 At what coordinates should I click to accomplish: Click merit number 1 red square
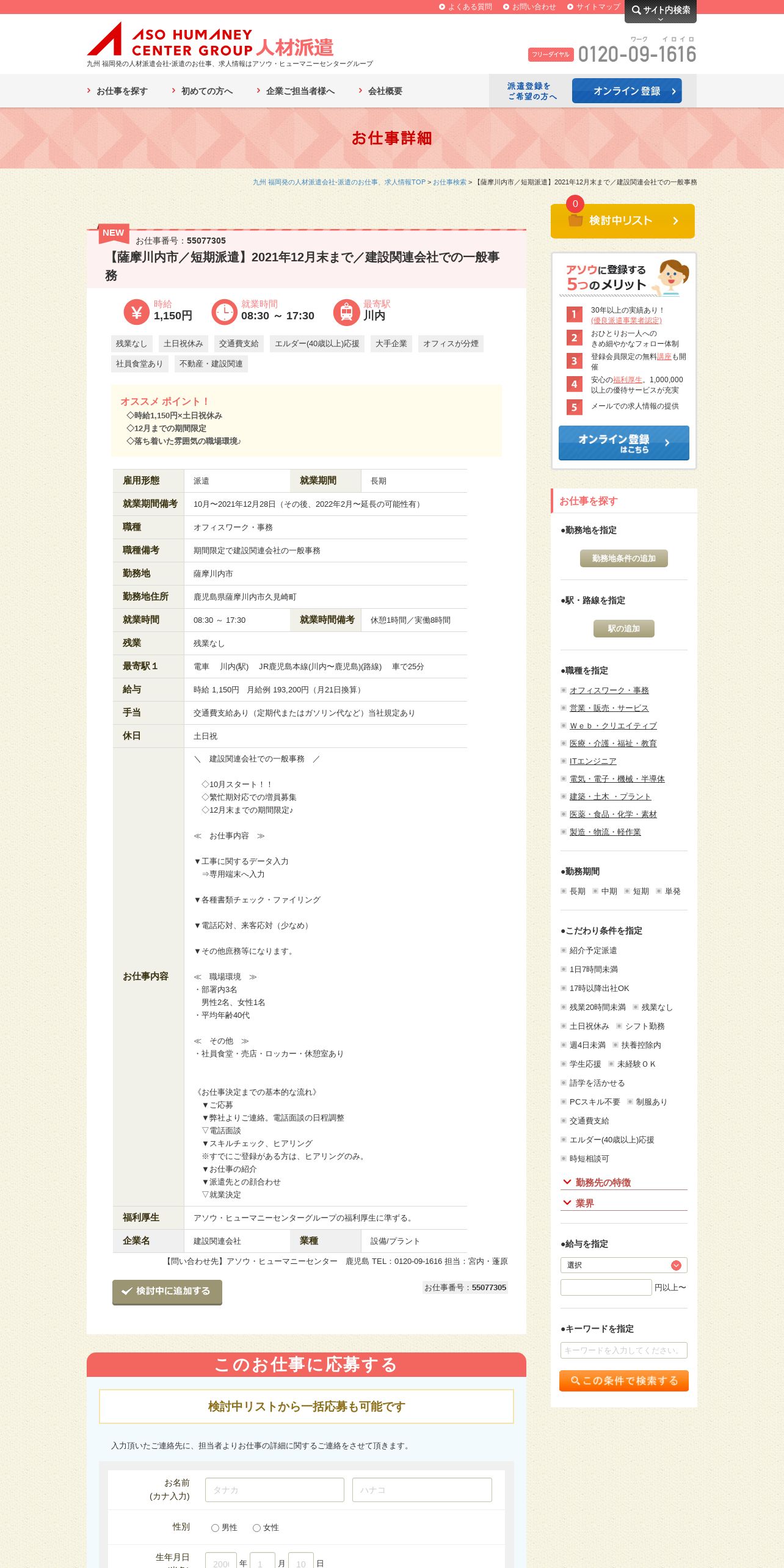pyautogui.click(x=574, y=314)
